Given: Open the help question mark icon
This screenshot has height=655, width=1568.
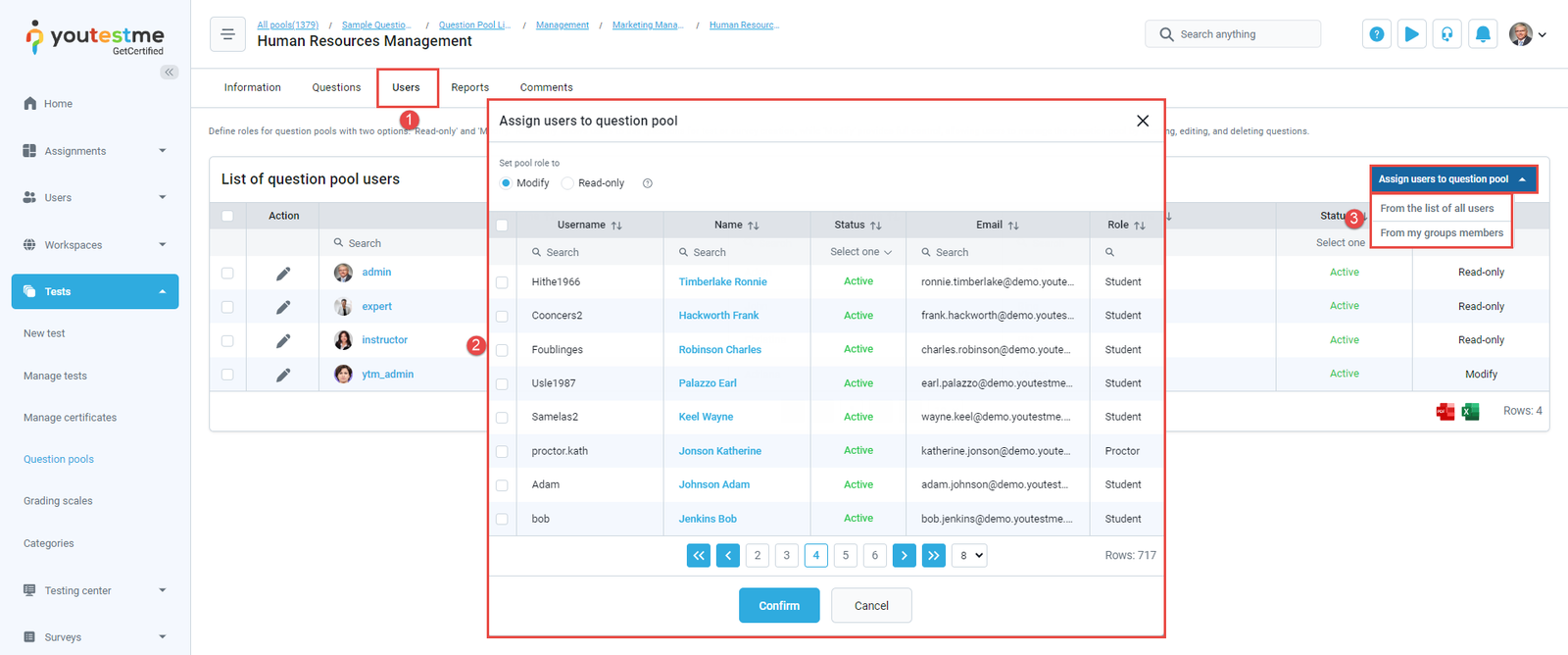Looking at the screenshot, I should pos(1376,34).
